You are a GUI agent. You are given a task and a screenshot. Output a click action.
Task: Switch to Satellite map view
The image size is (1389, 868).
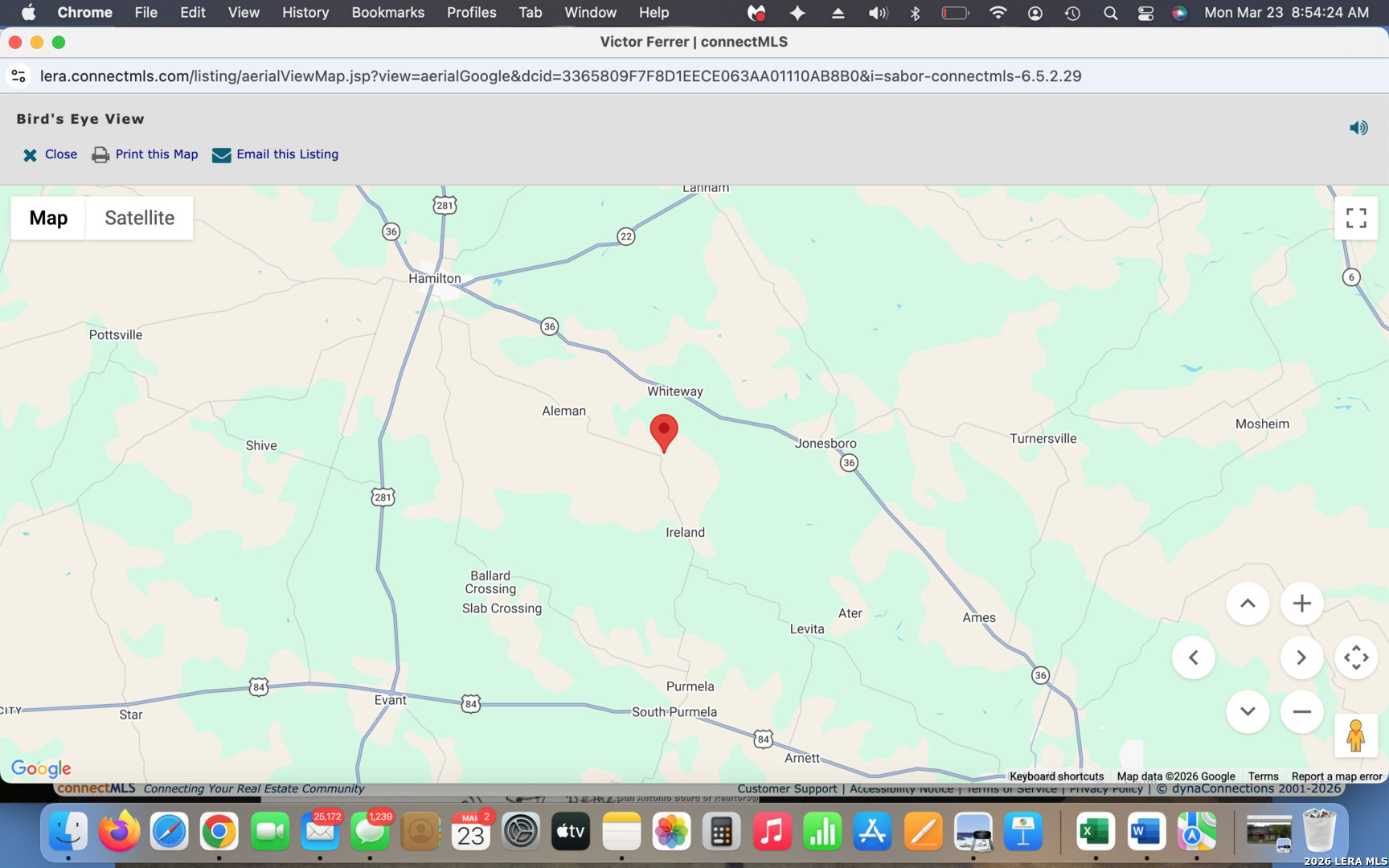coord(139,218)
